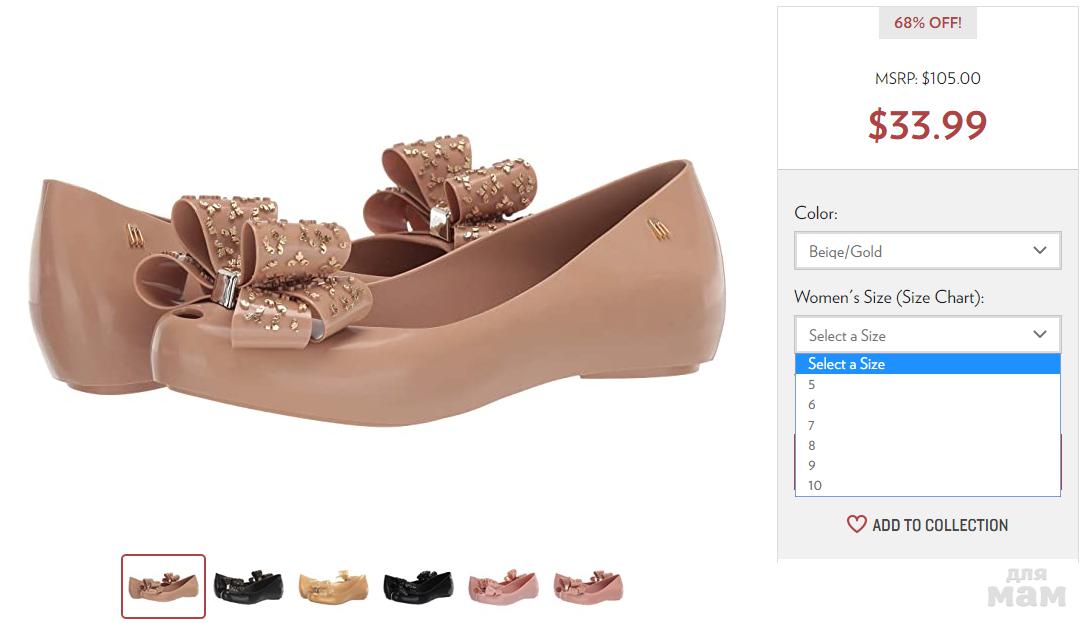Viewport: 1083px width, 623px height.
Task: Open the Beige/Gold color dropdown
Action: (927, 251)
